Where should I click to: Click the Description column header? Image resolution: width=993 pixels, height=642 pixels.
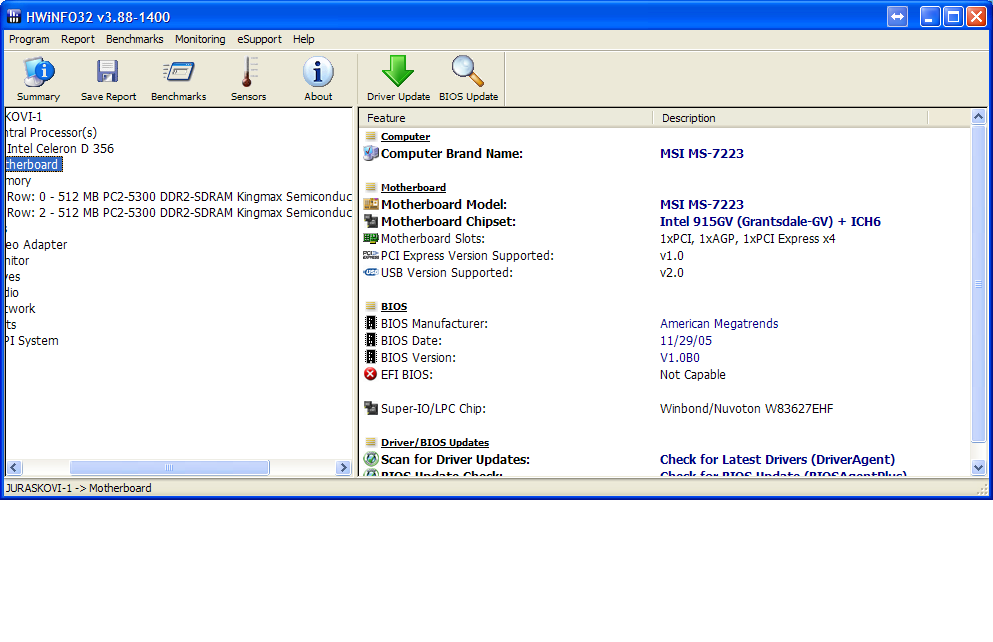688,118
